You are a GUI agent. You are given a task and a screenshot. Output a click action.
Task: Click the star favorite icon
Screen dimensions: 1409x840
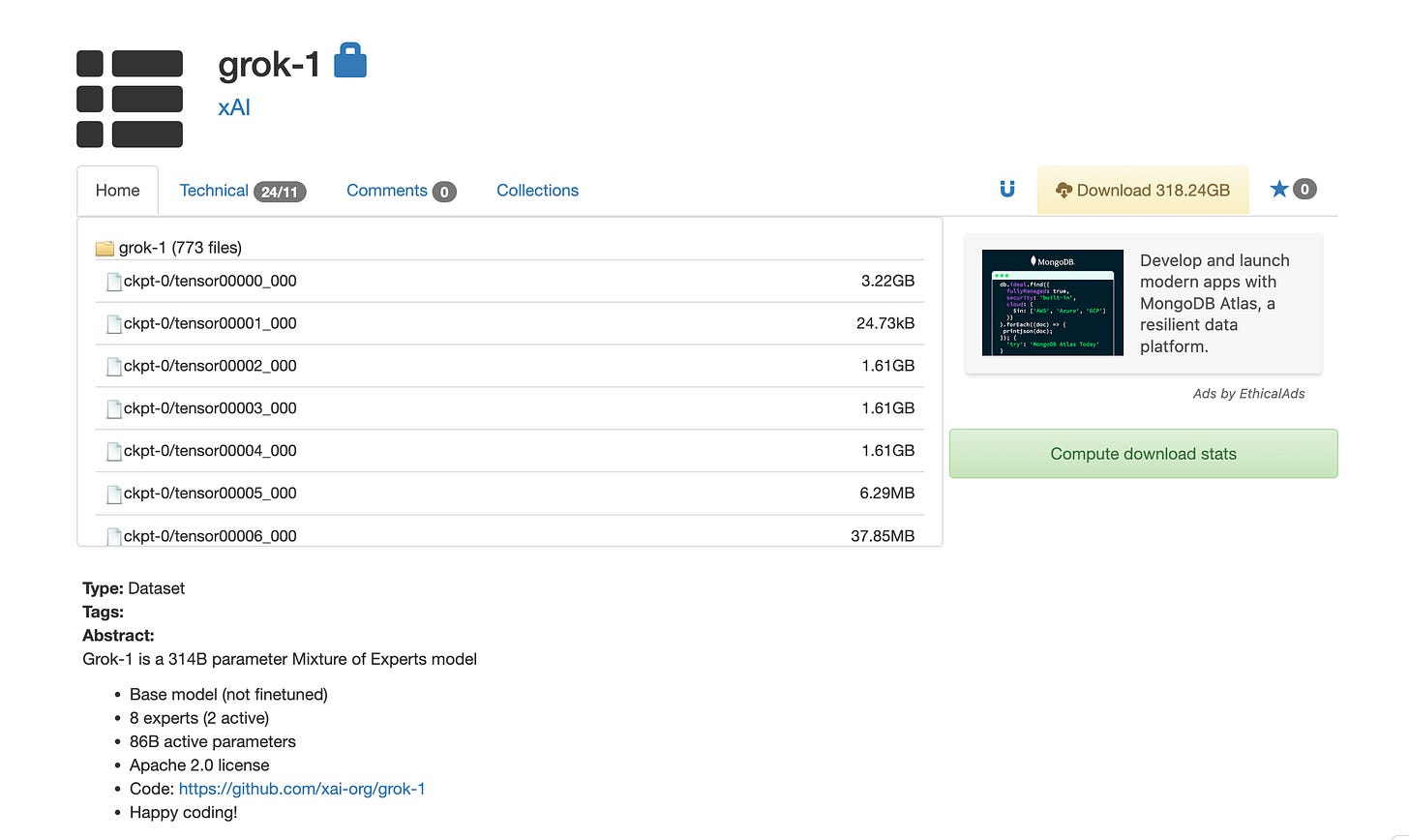[x=1279, y=189]
